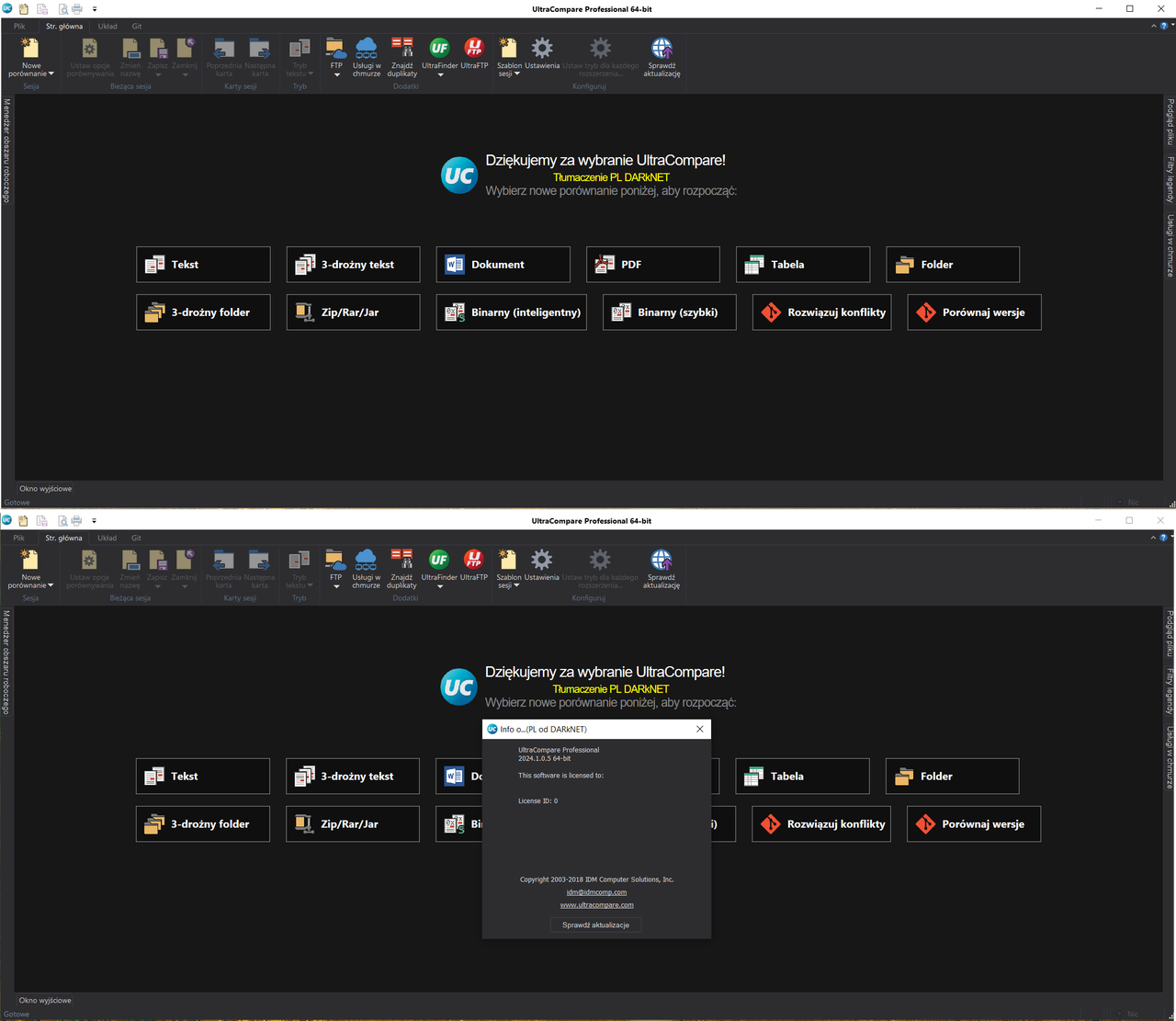Switch to Układ tab in upper window
The height and width of the screenshot is (1021, 1176).
107,27
